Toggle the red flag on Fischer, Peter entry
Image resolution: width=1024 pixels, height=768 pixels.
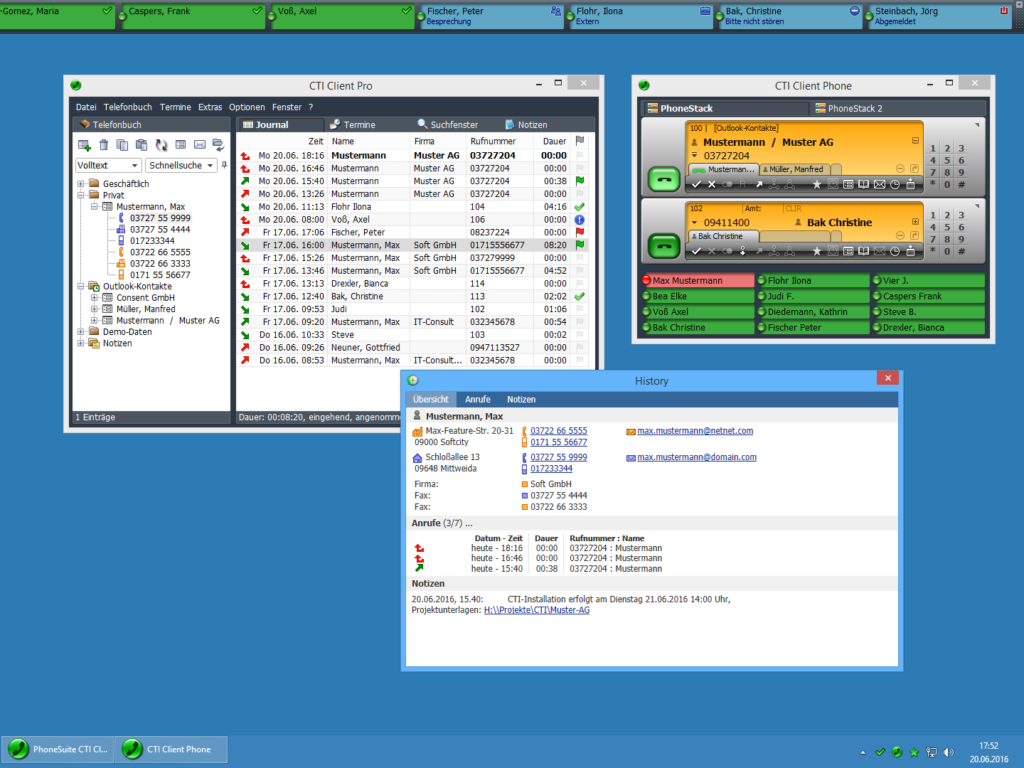[579, 232]
